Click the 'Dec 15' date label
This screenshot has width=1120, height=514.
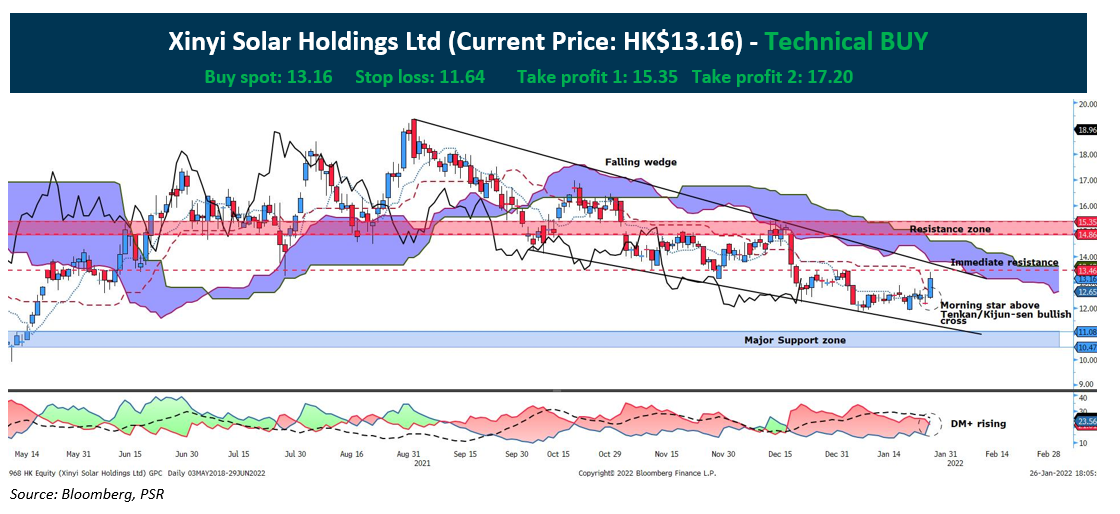[x=781, y=454]
